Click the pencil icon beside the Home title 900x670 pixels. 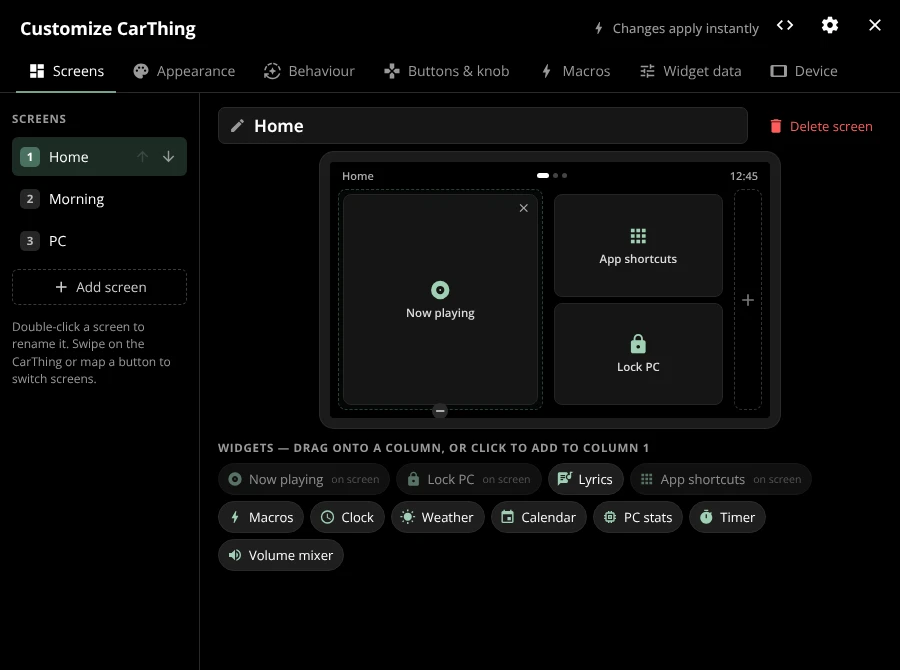(x=238, y=126)
